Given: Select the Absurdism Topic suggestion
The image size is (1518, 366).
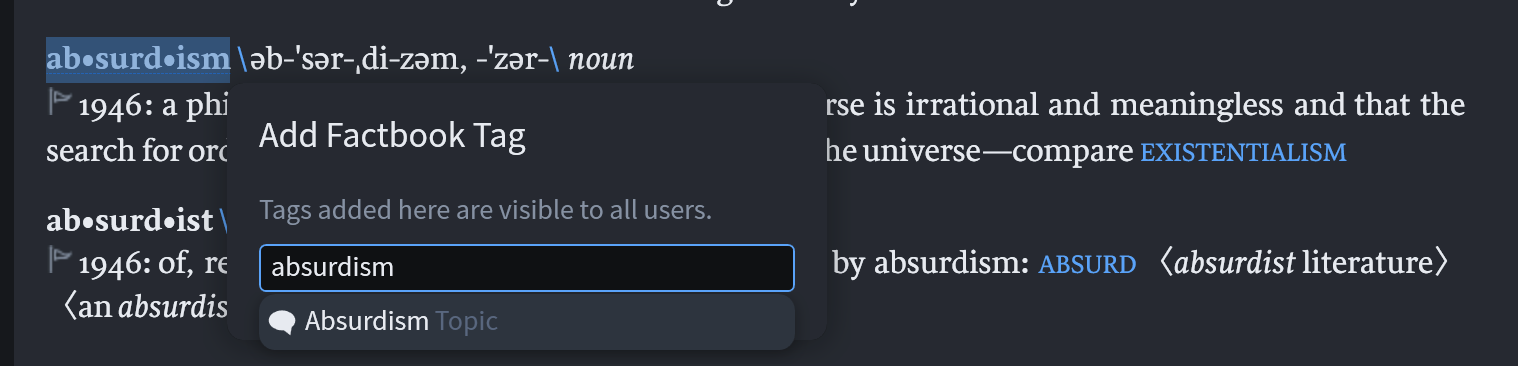Looking at the screenshot, I should (x=527, y=322).
